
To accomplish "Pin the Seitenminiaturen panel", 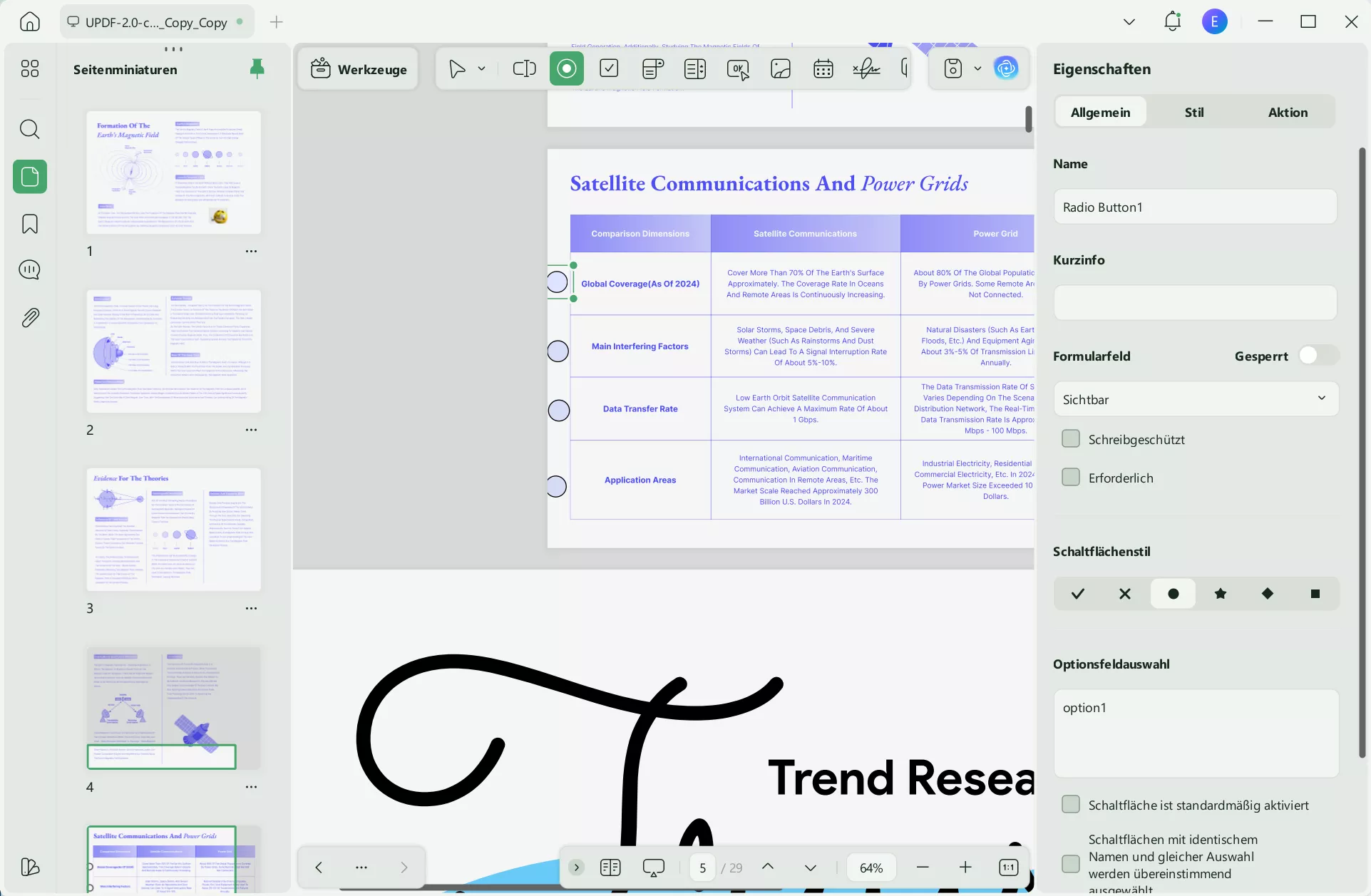I will click(x=257, y=68).
